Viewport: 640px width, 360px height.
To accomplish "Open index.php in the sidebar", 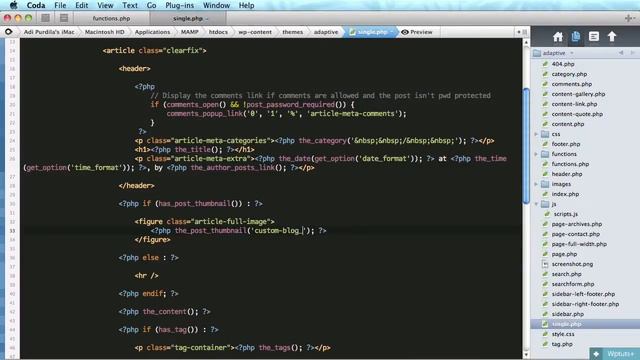I will [x=565, y=194].
